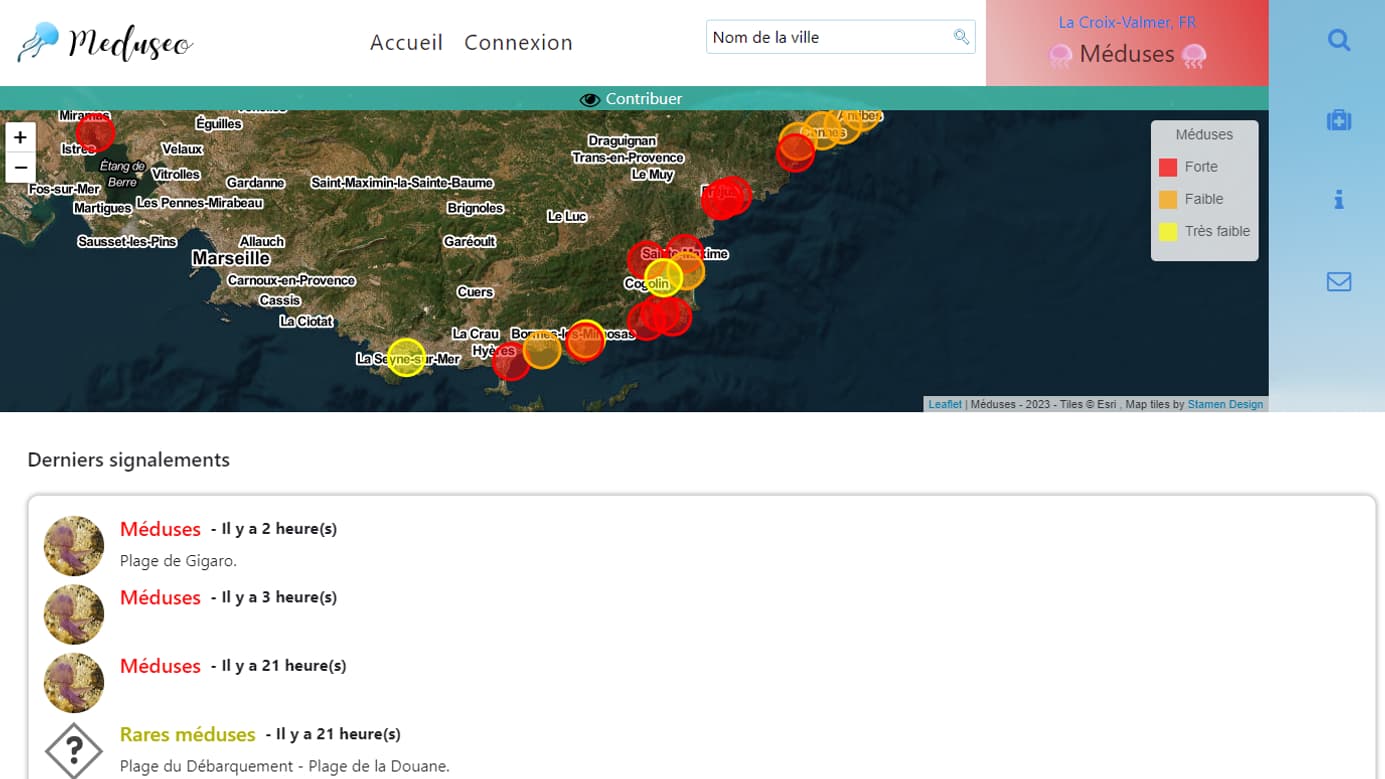Open the Plage de Gigaro report thumbnail
Screen dimensions: 1385x779
pos(74,546)
